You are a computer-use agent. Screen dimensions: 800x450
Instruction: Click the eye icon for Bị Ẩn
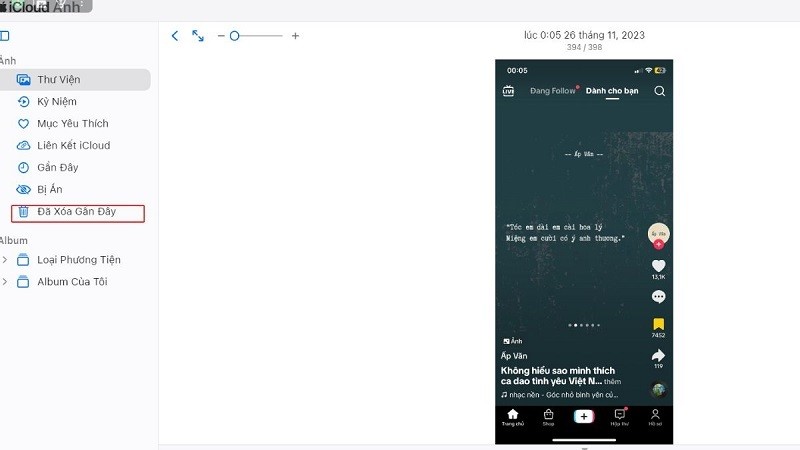24,190
